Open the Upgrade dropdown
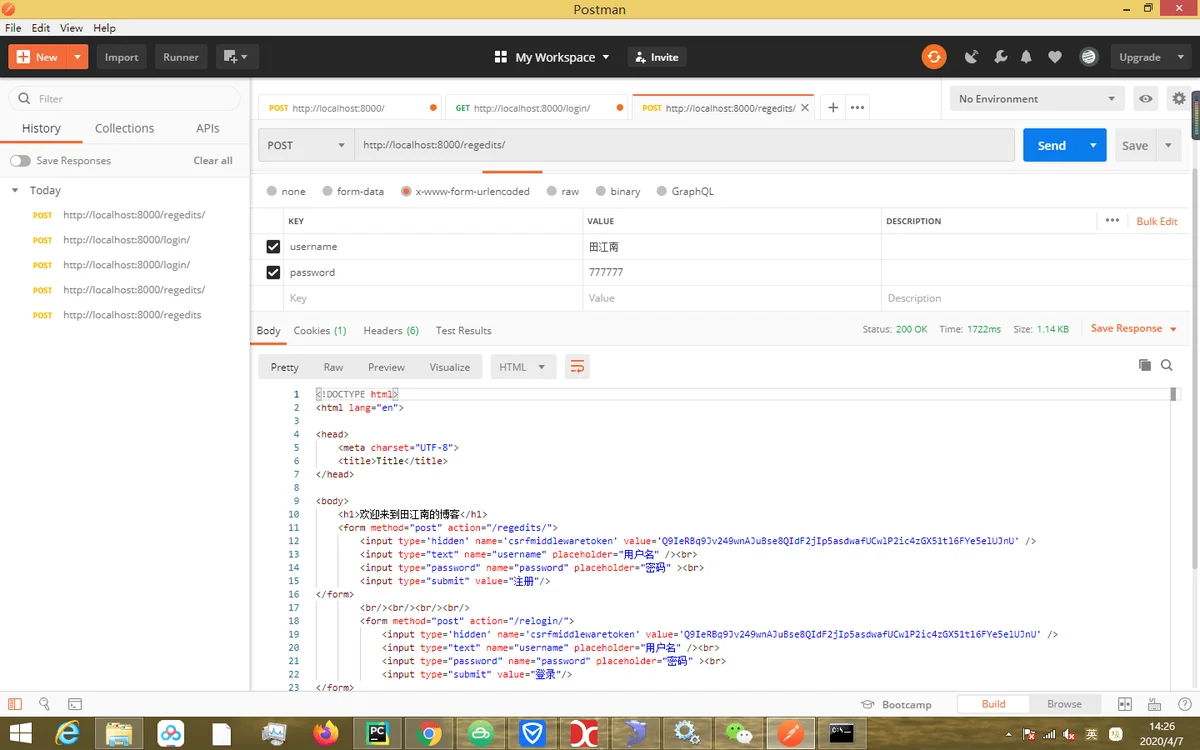1200x750 pixels. coord(1150,57)
